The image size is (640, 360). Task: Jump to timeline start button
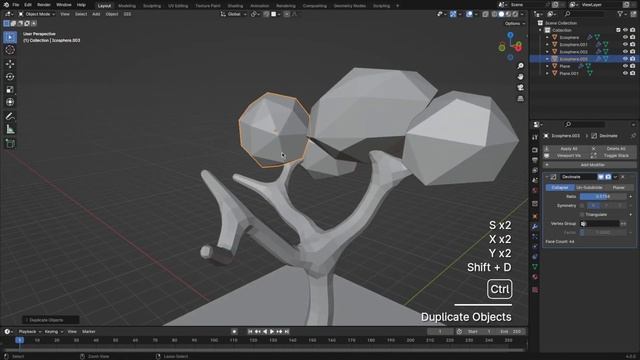point(250,332)
